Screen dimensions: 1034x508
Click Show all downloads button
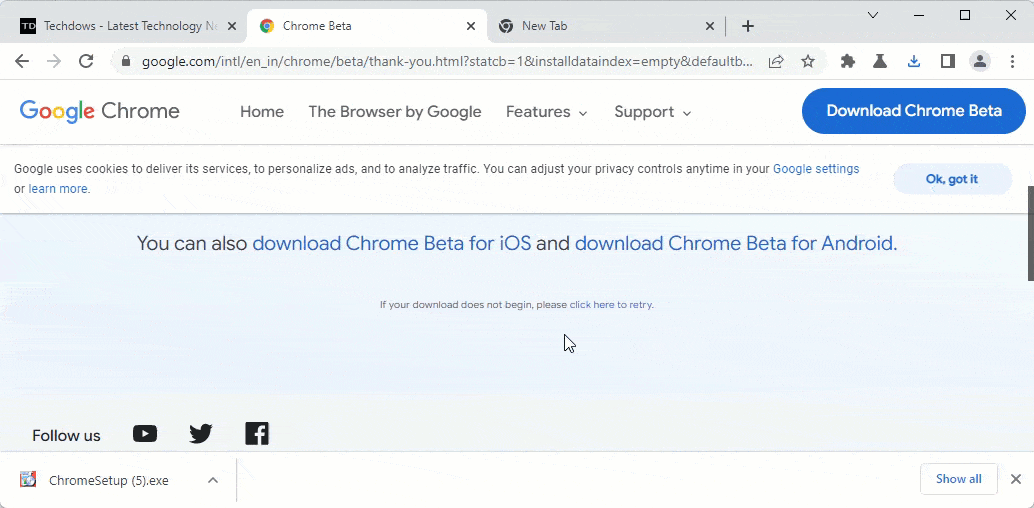[958, 479]
